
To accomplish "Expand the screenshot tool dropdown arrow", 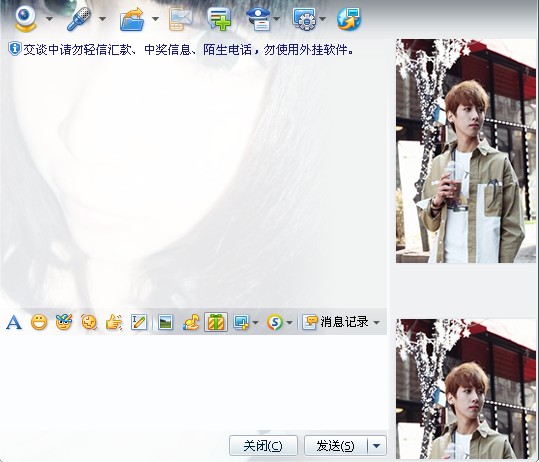I will click(255, 322).
